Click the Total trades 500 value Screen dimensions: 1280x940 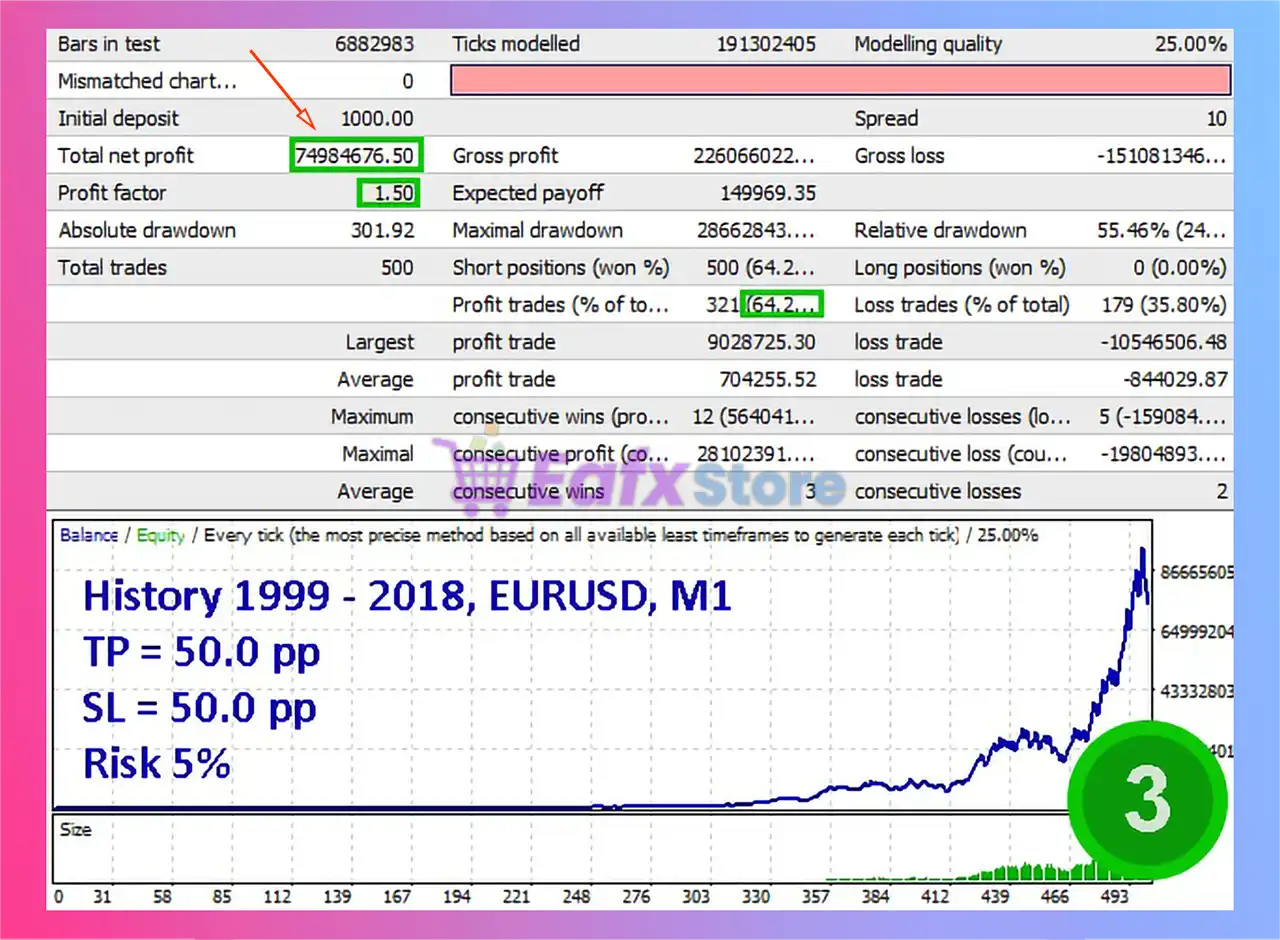point(396,268)
